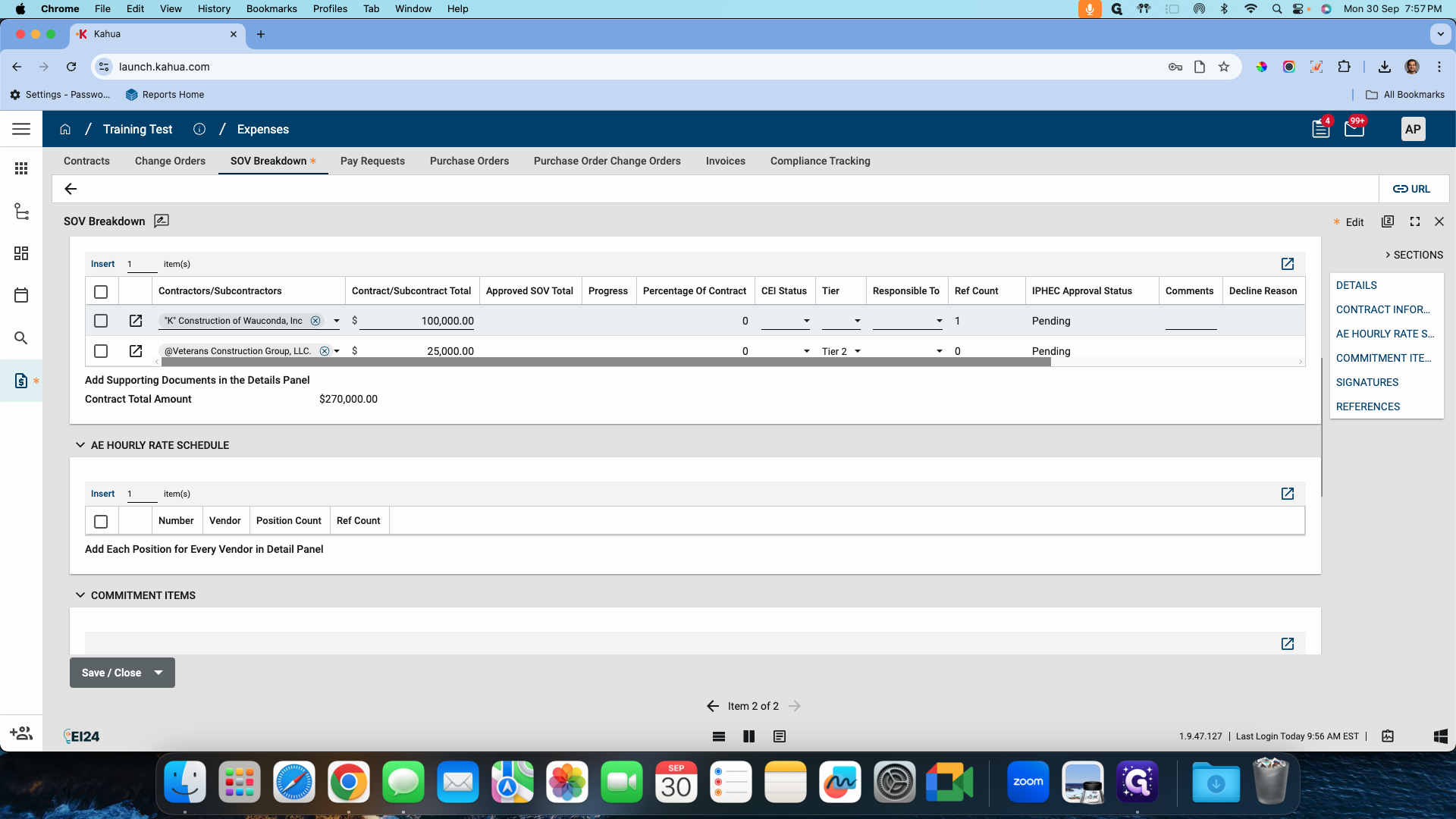Switch to the Purchase Orders tab
The image size is (1456, 819).
[x=469, y=161]
